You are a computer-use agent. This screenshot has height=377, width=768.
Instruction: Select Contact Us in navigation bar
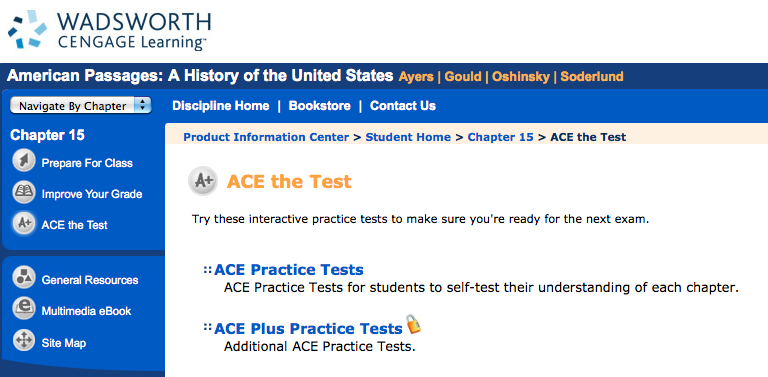coord(403,106)
